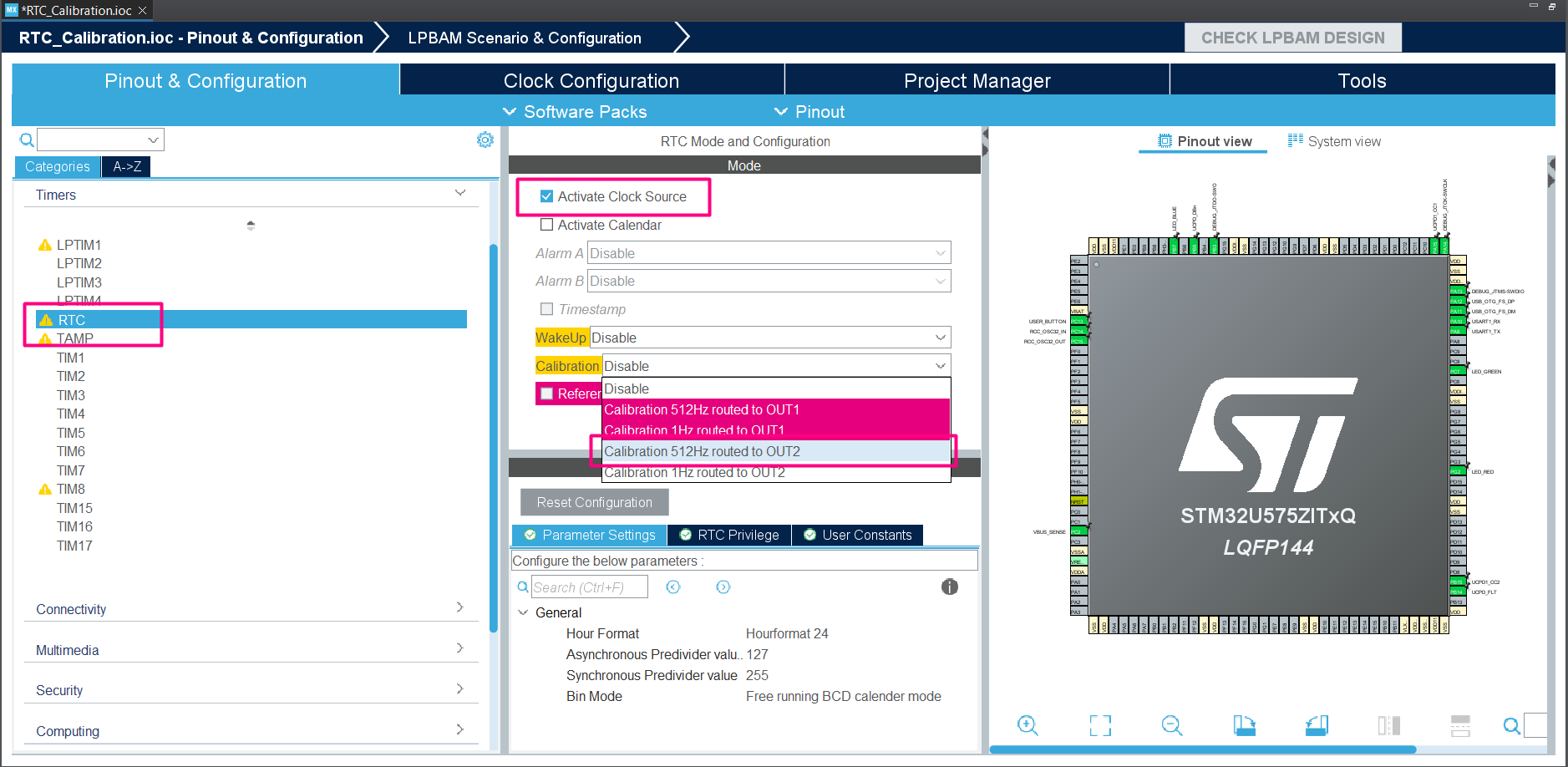Click the Search (Ctrl+F) parameter field
Screen dimensions: 1568x767
591,587
